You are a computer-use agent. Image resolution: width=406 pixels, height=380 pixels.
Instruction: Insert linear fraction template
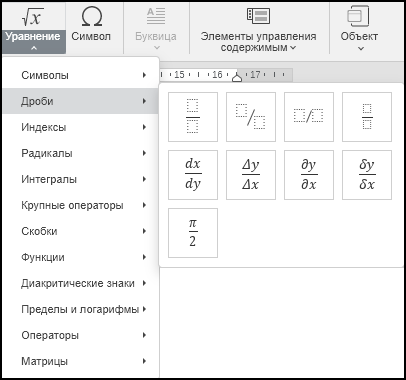pyautogui.click(x=309, y=117)
